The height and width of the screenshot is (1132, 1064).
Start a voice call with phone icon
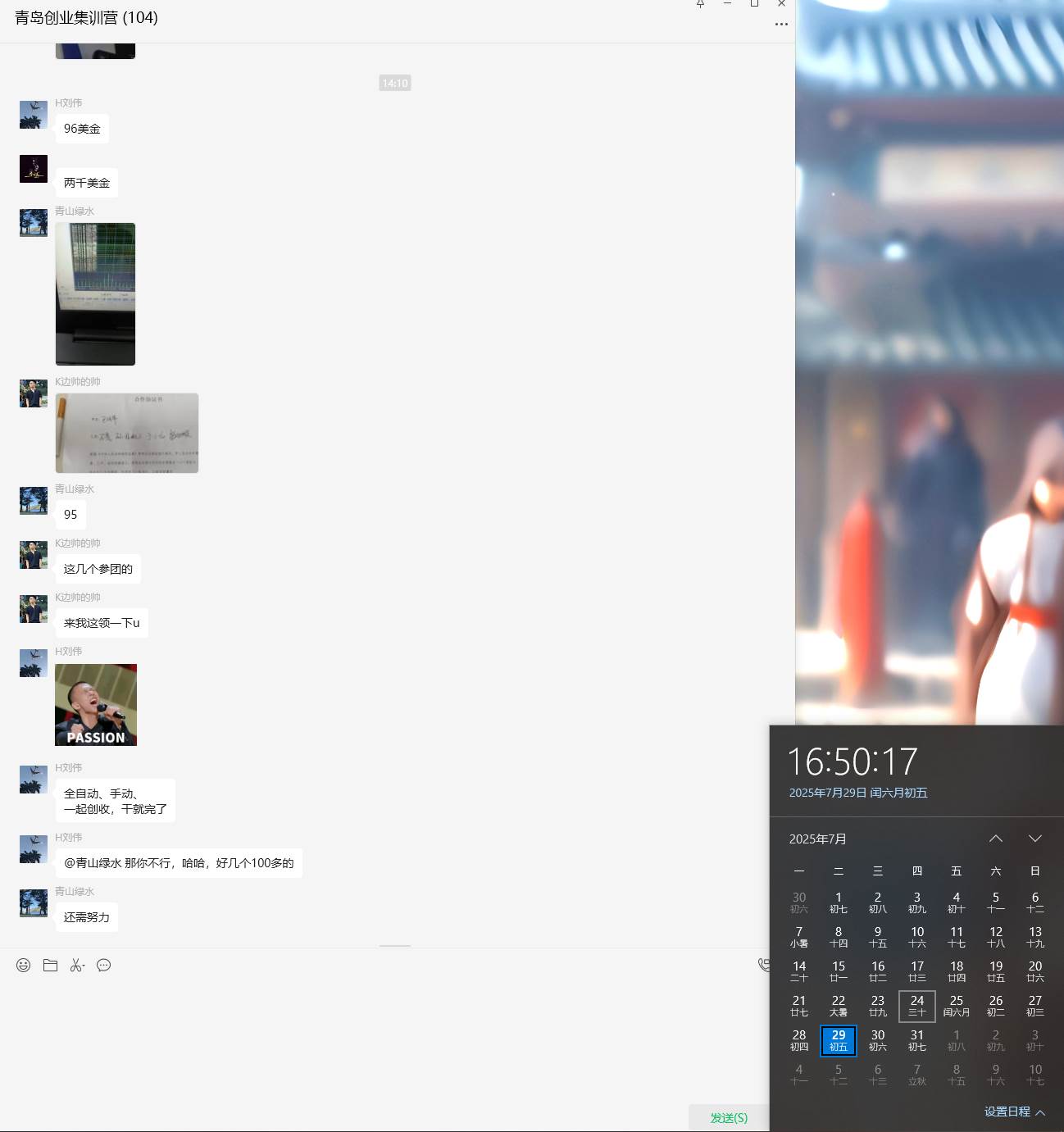[763, 966]
